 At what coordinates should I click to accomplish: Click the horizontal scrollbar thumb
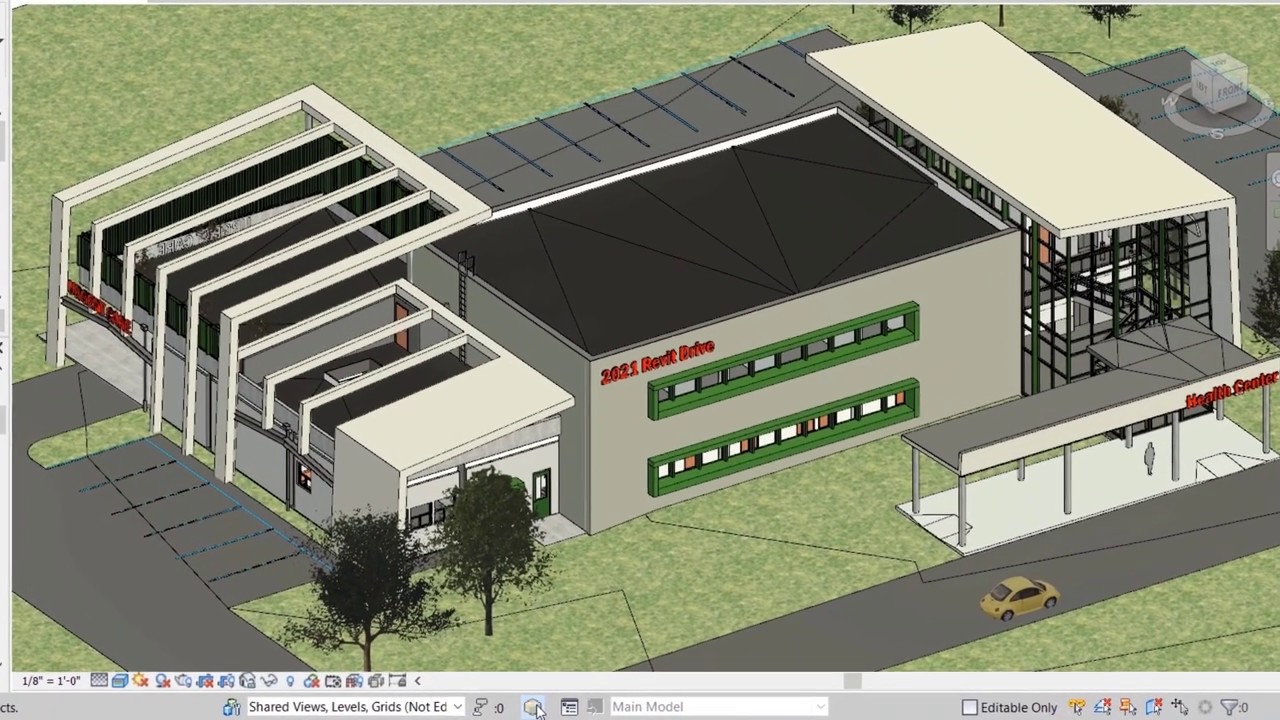click(852, 681)
